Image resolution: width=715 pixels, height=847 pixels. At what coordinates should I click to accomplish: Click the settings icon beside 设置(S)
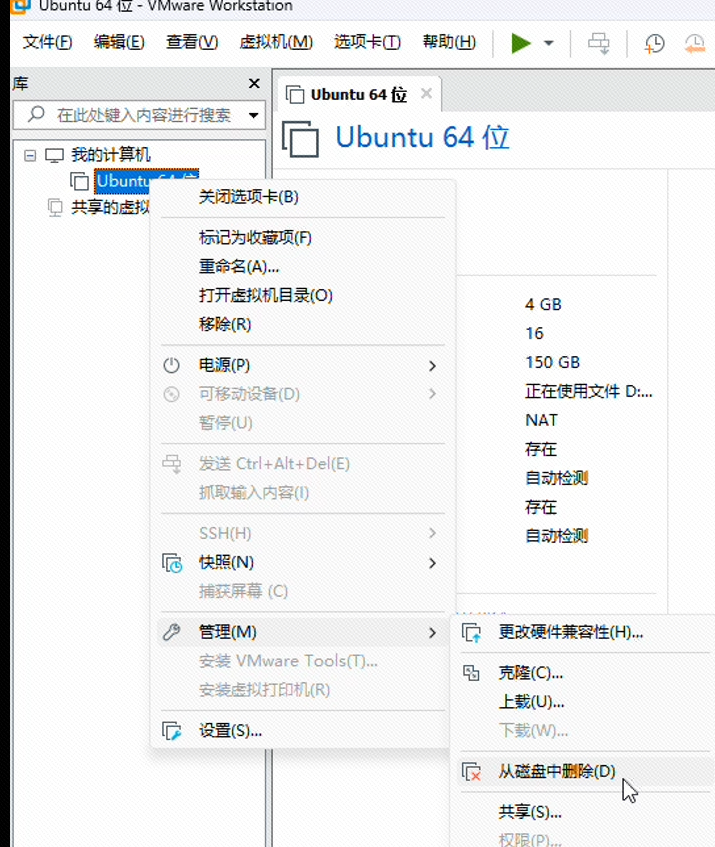coord(172,731)
